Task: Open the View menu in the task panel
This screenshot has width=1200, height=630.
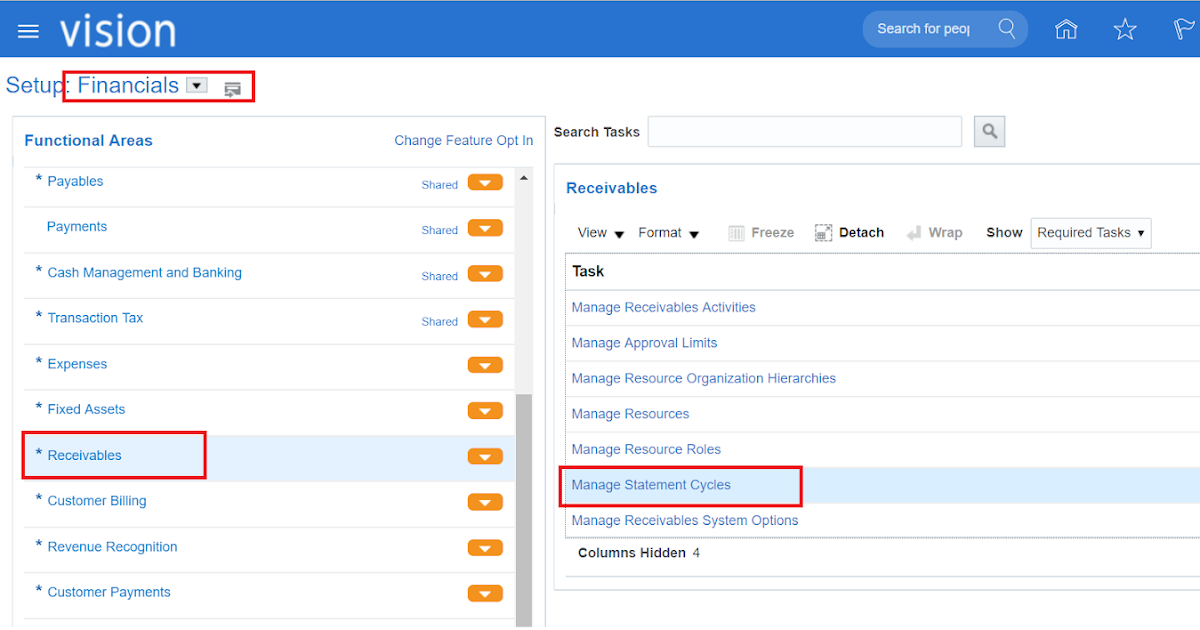Action: (x=599, y=232)
